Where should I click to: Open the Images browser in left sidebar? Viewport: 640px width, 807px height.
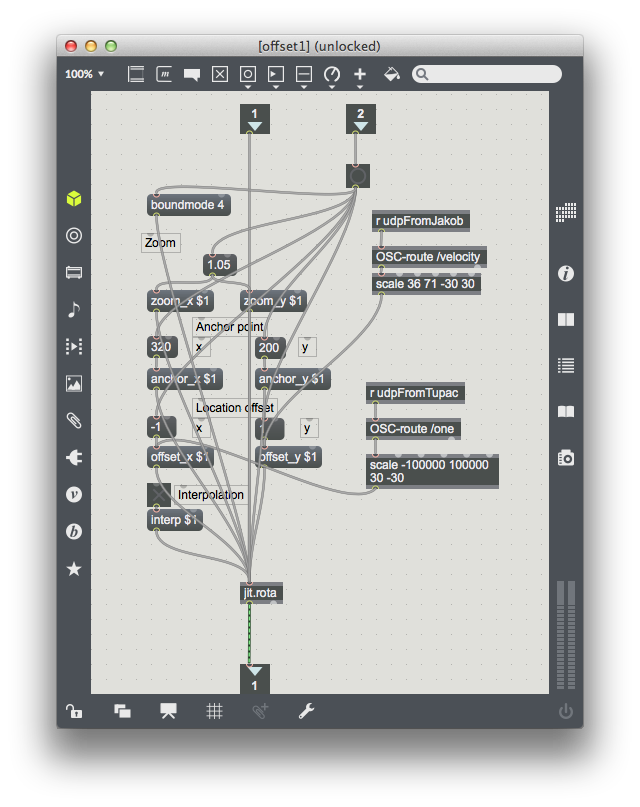73,383
